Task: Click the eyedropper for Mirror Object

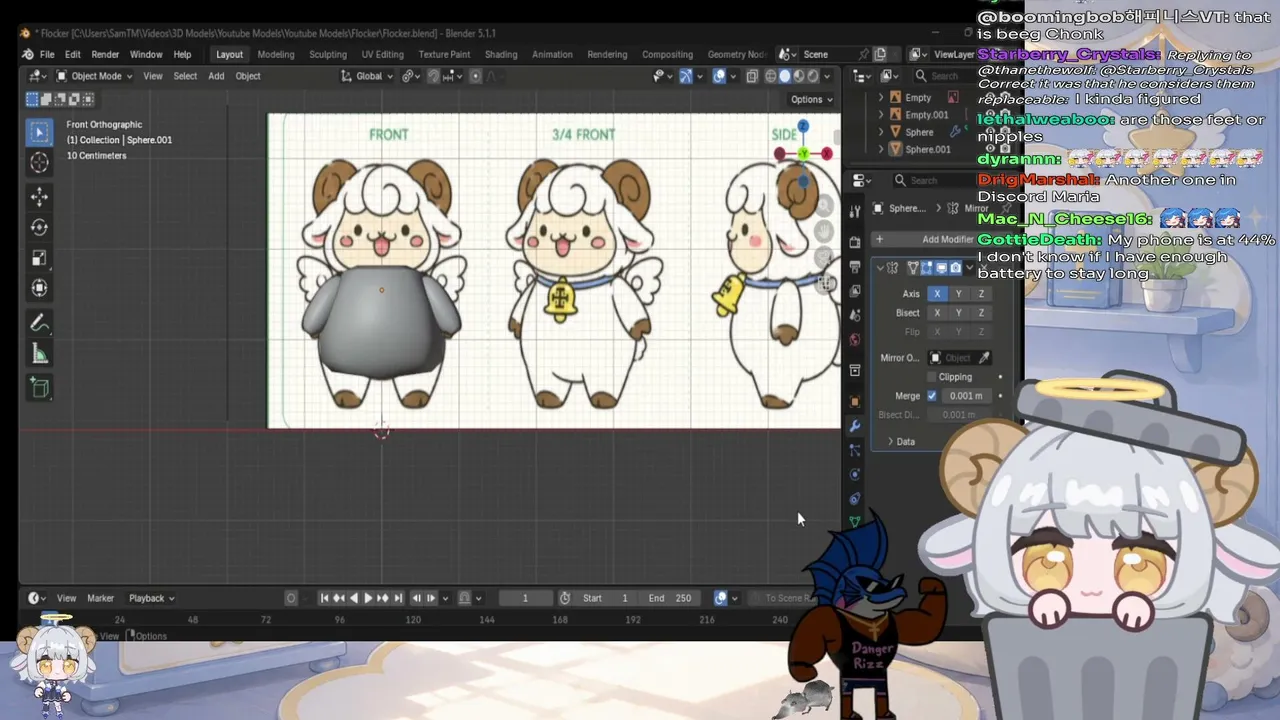Action: 985,358
